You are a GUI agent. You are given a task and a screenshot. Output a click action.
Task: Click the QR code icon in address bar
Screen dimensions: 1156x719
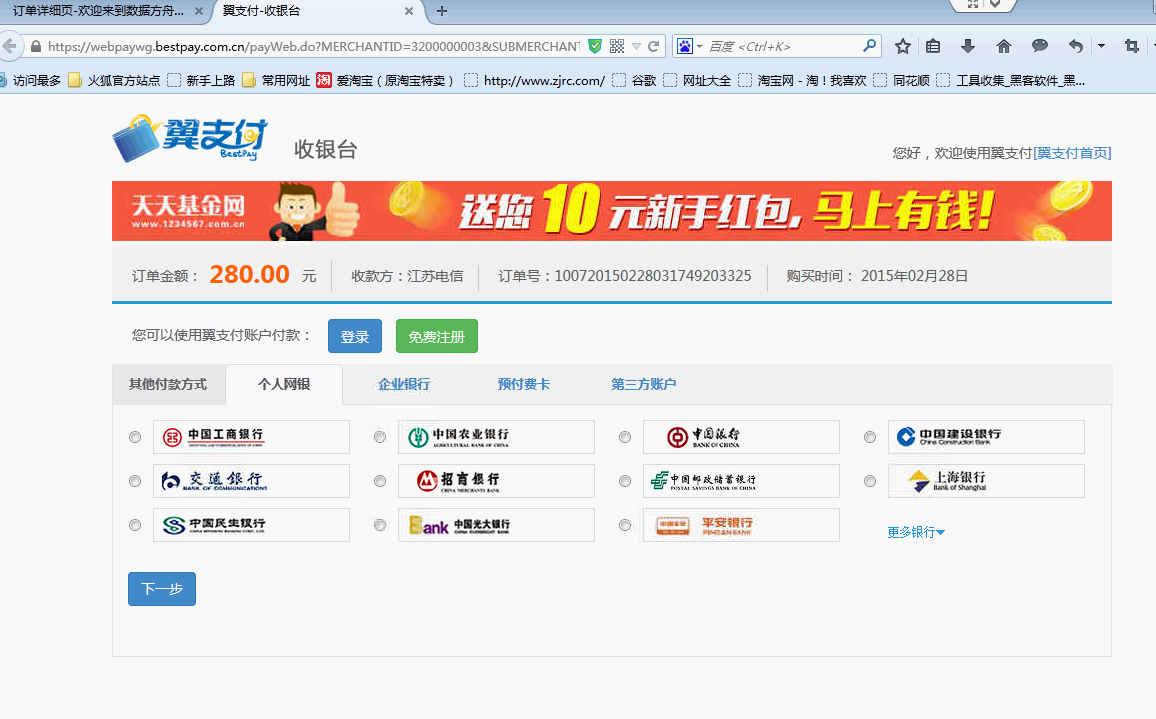[617, 46]
